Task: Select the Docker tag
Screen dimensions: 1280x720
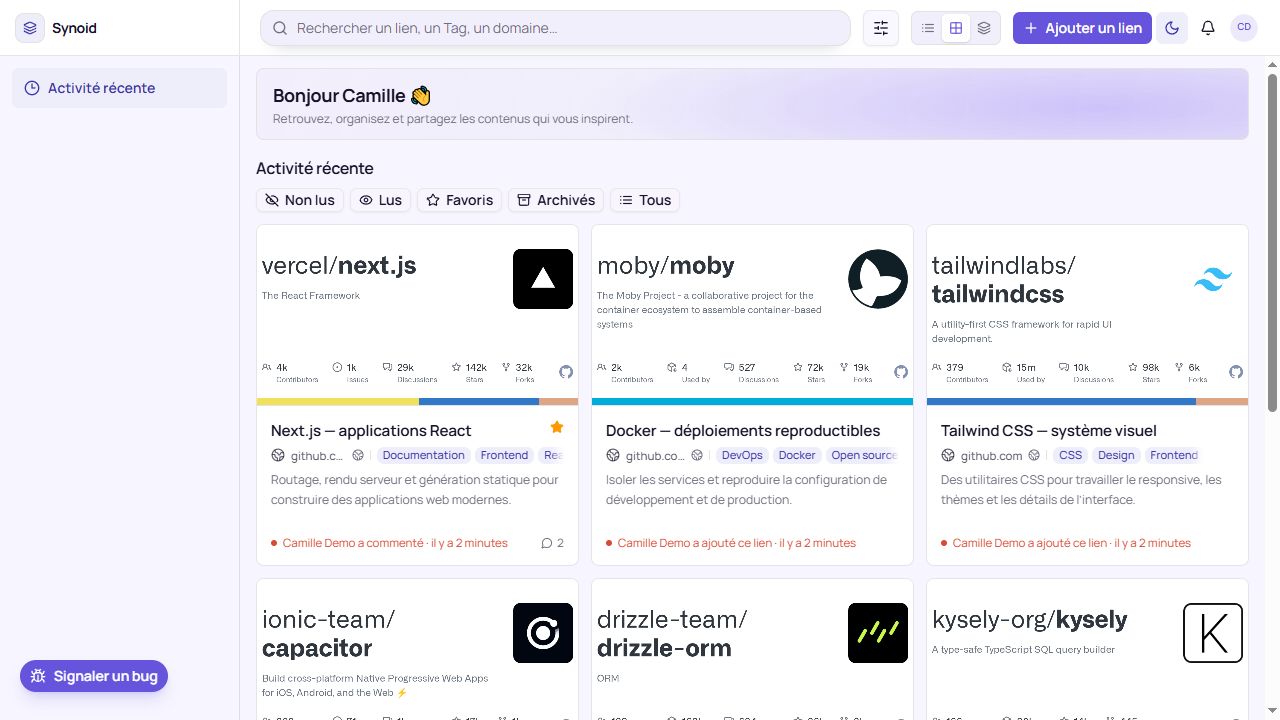Action: pyautogui.click(x=797, y=455)
